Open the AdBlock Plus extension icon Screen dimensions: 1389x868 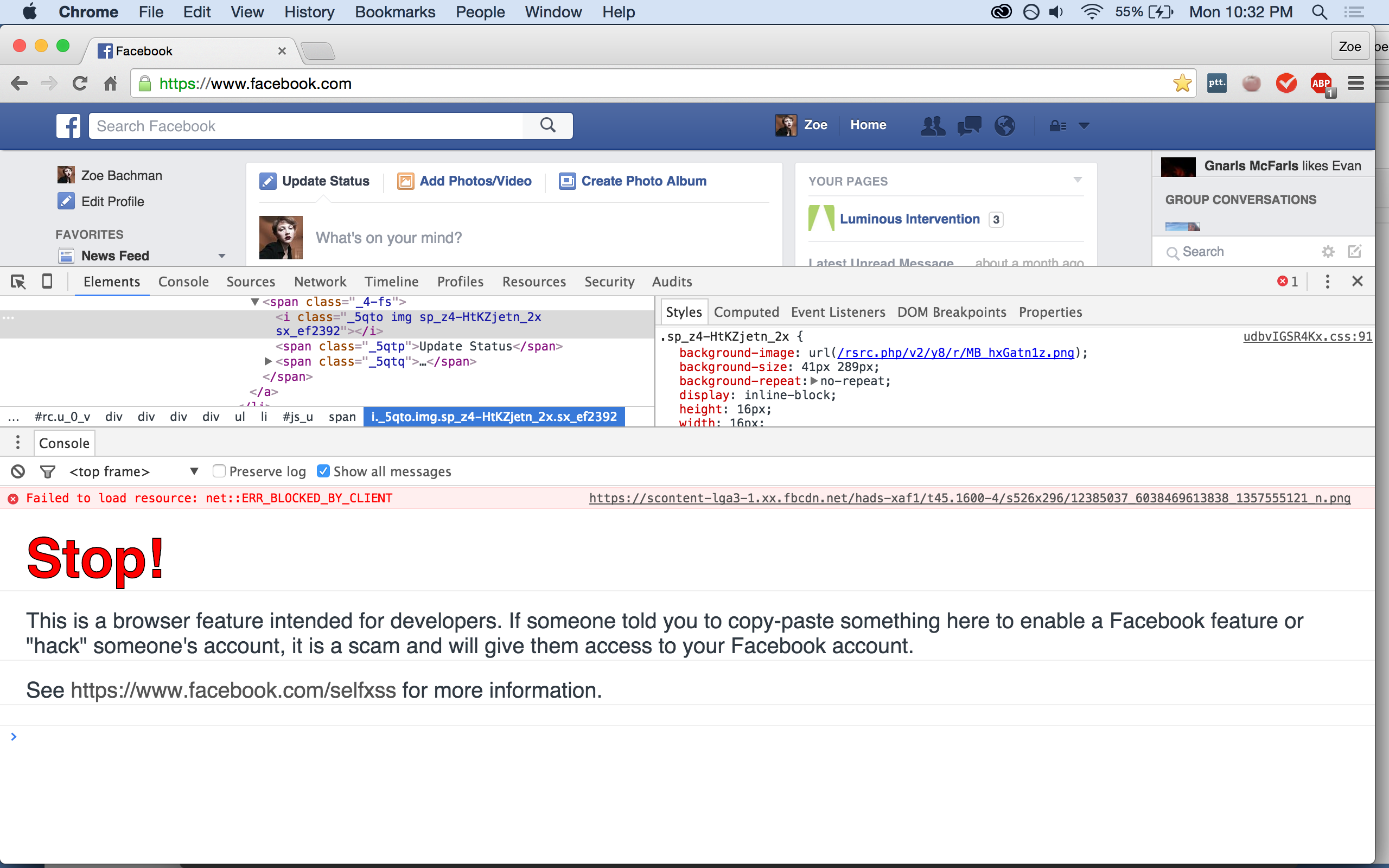1321,84
